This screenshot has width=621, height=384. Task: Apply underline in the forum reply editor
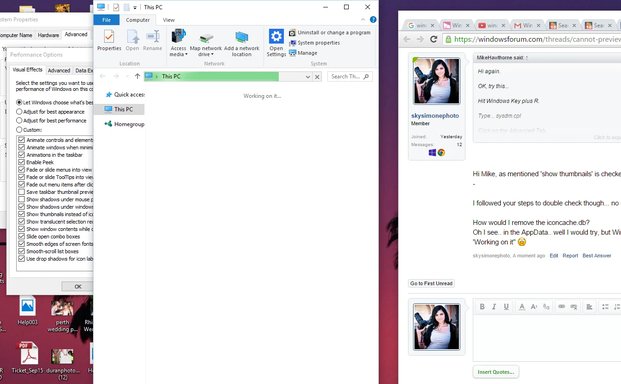point(506,306)
